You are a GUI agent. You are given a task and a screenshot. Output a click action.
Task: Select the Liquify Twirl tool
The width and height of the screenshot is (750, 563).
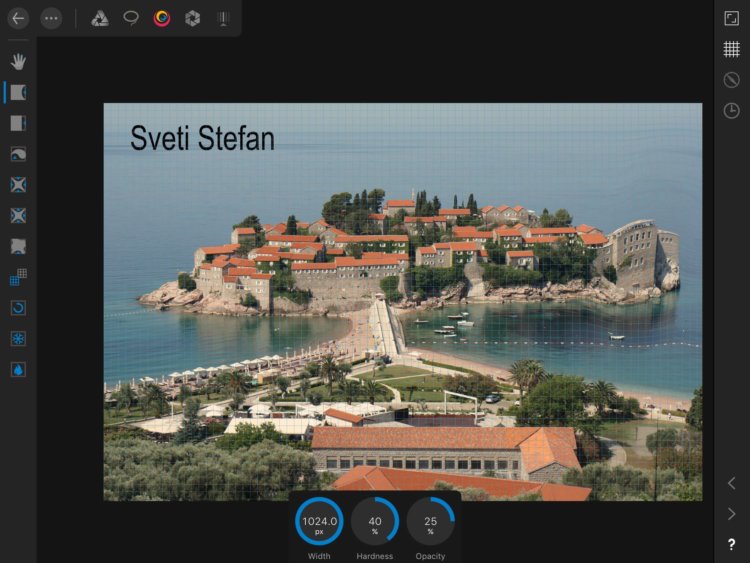(18, 154)
